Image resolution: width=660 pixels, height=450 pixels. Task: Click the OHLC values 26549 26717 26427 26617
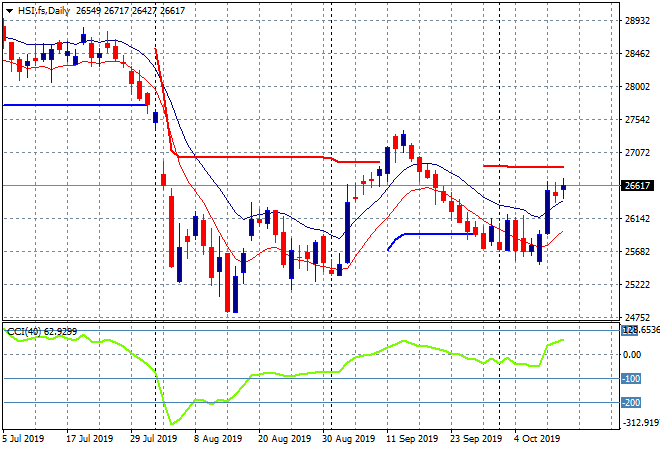click(130, 11)
